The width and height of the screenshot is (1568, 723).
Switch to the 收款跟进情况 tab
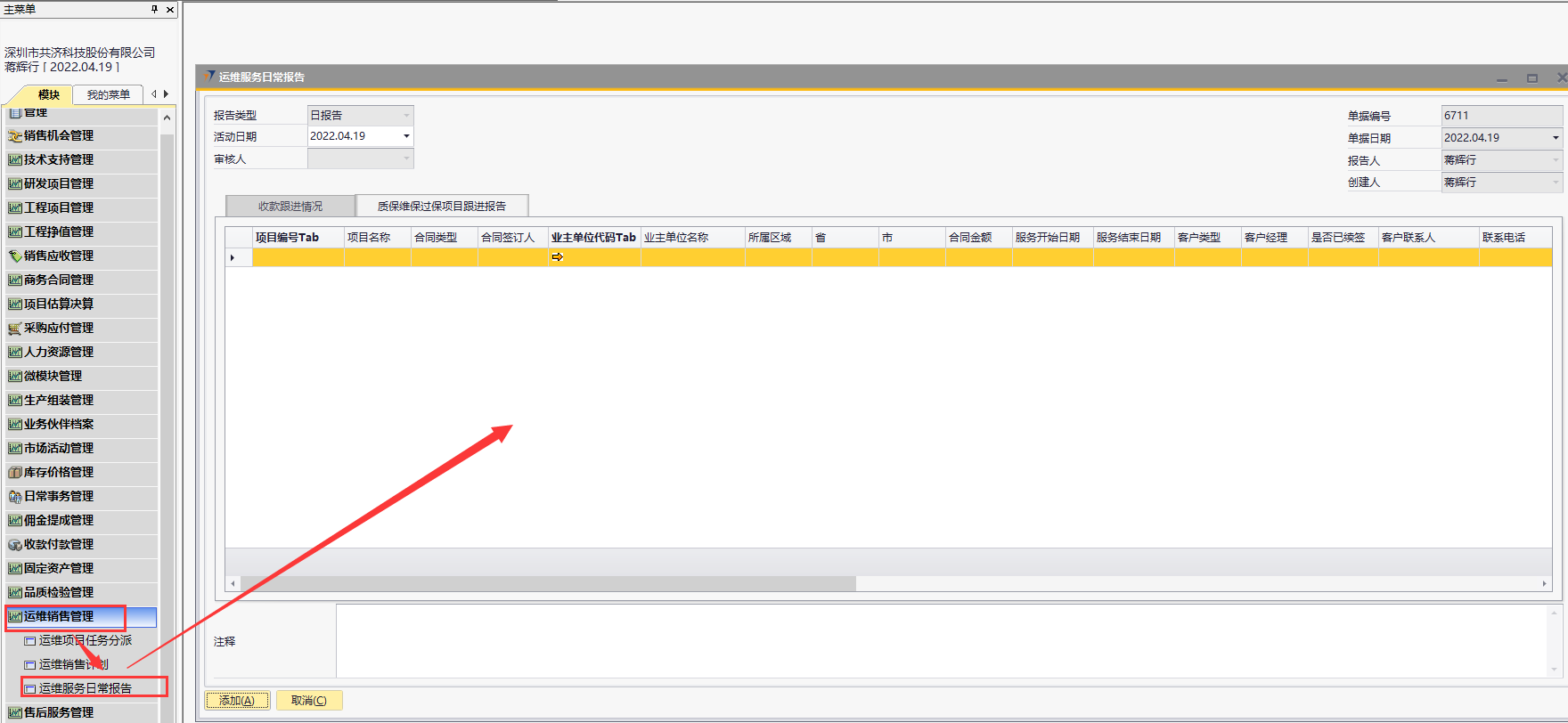(290, 207)
